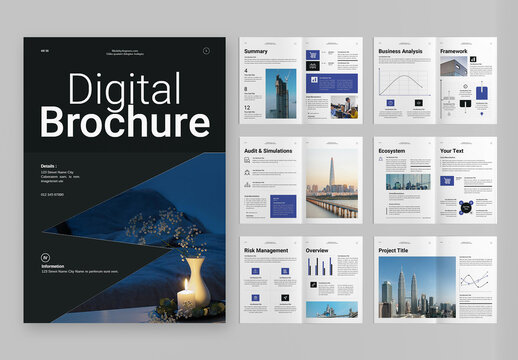Click the circle icon at cover top right
Image resolution: width=518 pixels, height=360 pixels.
(206, 51)
